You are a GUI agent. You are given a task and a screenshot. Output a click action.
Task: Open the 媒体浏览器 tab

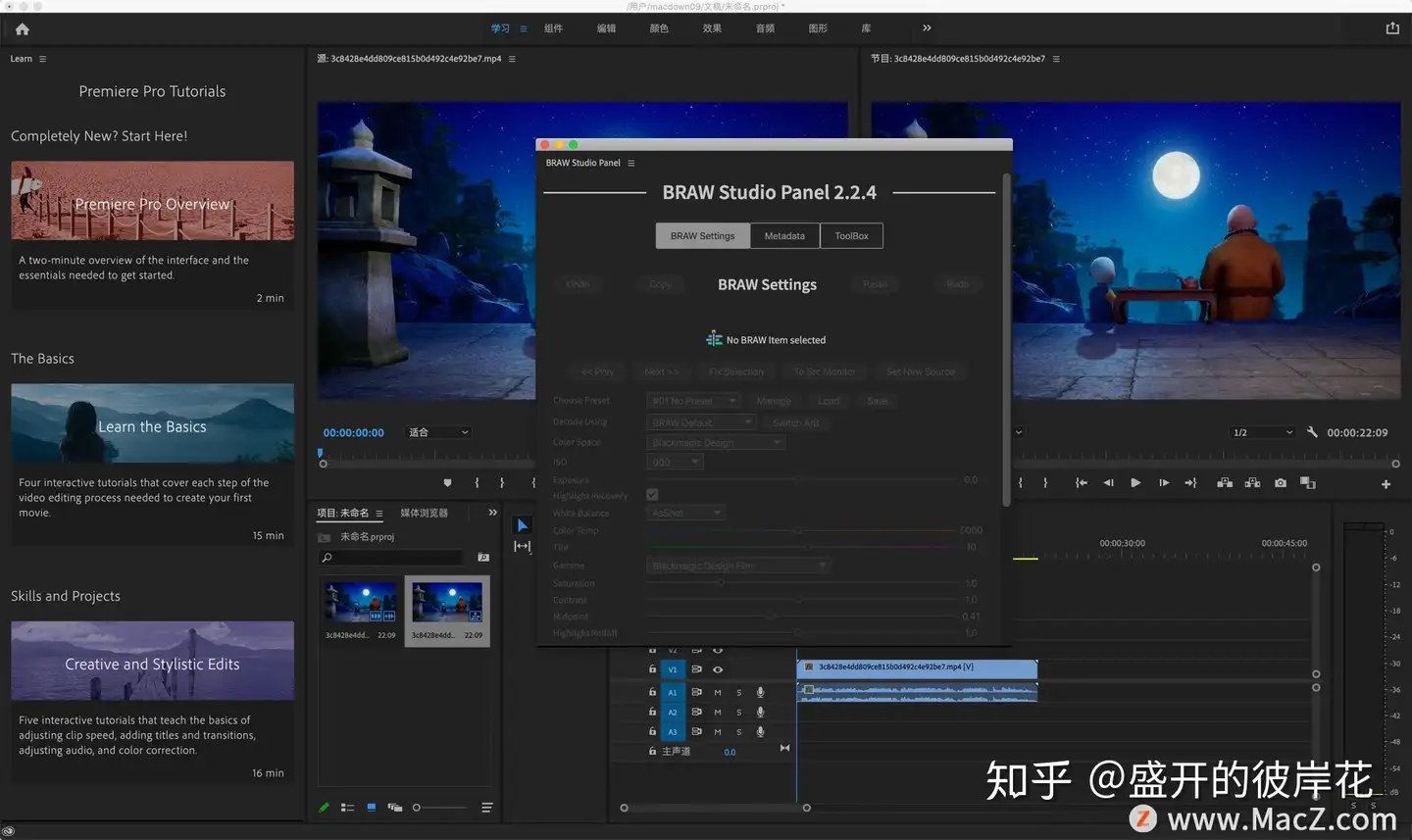424,513
